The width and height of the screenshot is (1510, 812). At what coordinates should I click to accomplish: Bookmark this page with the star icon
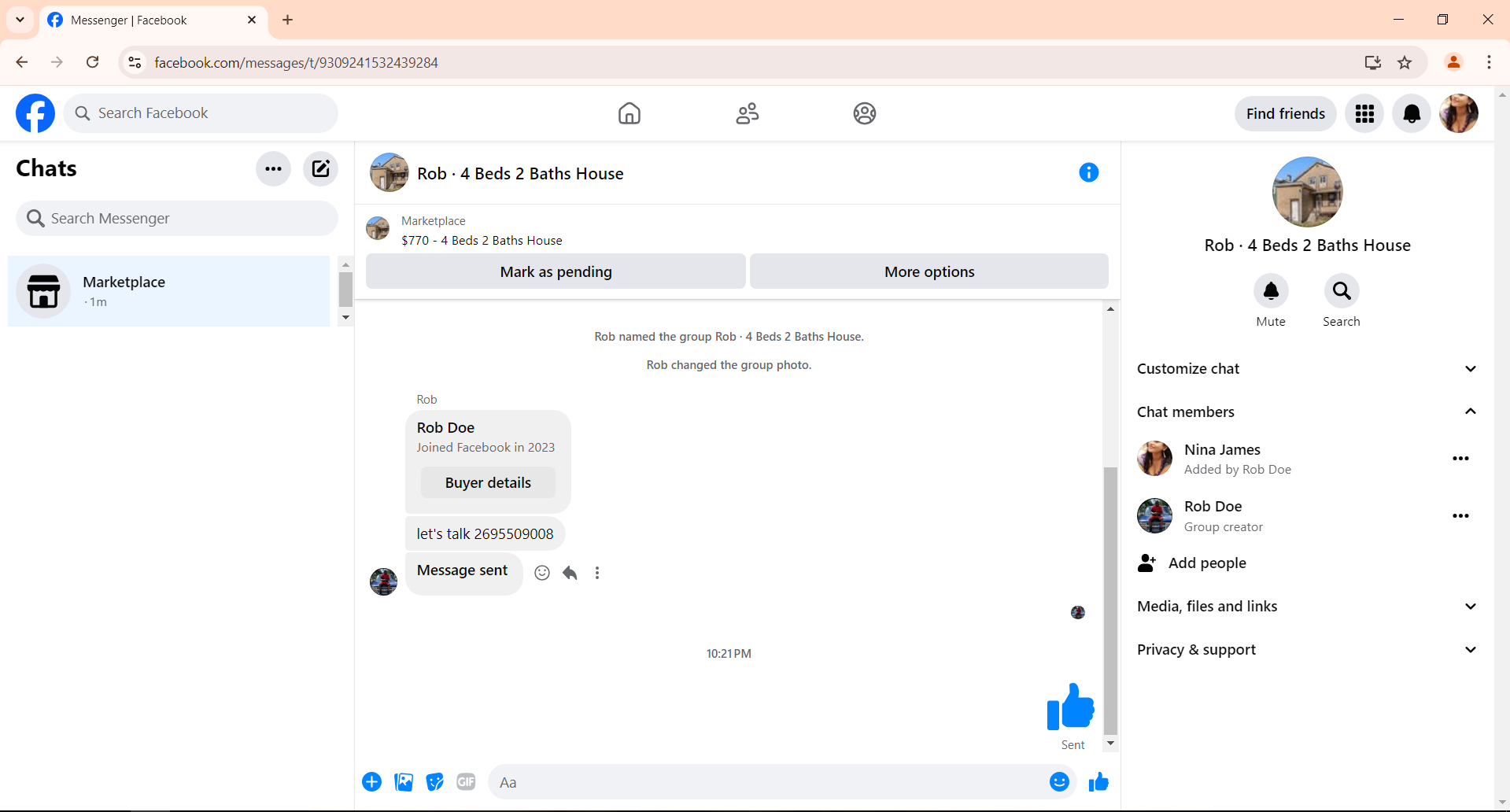click(x=1405, y=63)
